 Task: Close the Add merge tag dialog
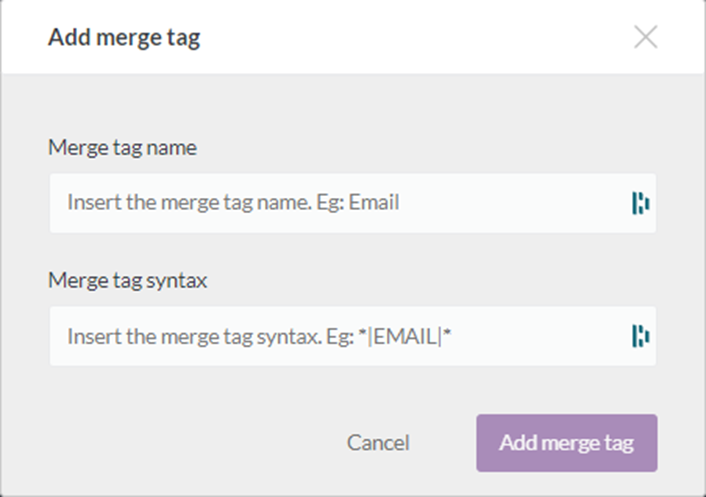(x=646, y=37)
